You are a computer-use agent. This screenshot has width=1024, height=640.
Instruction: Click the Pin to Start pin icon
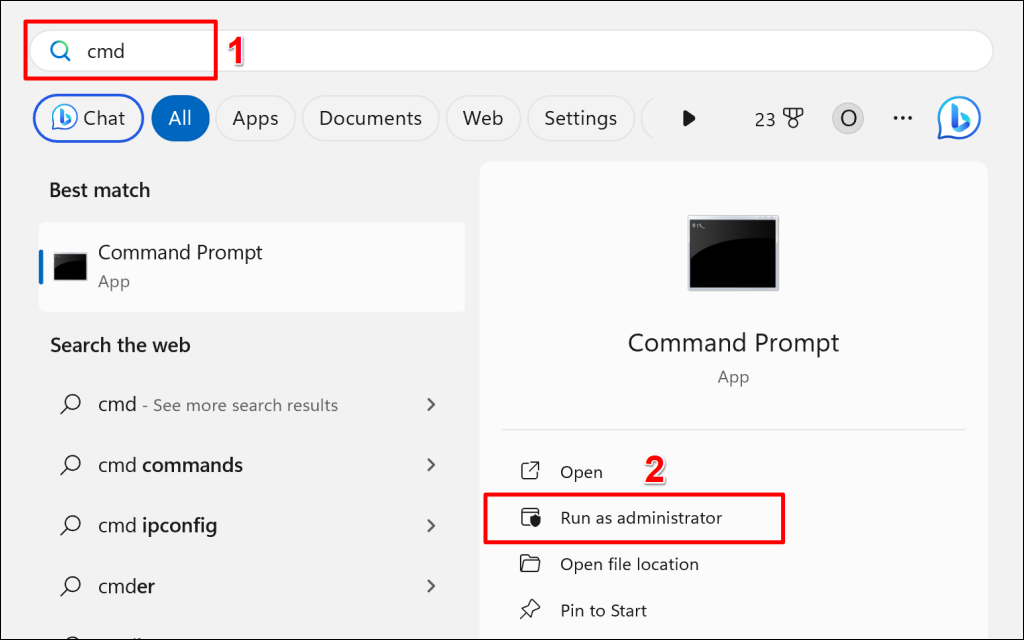click(530, 610)
